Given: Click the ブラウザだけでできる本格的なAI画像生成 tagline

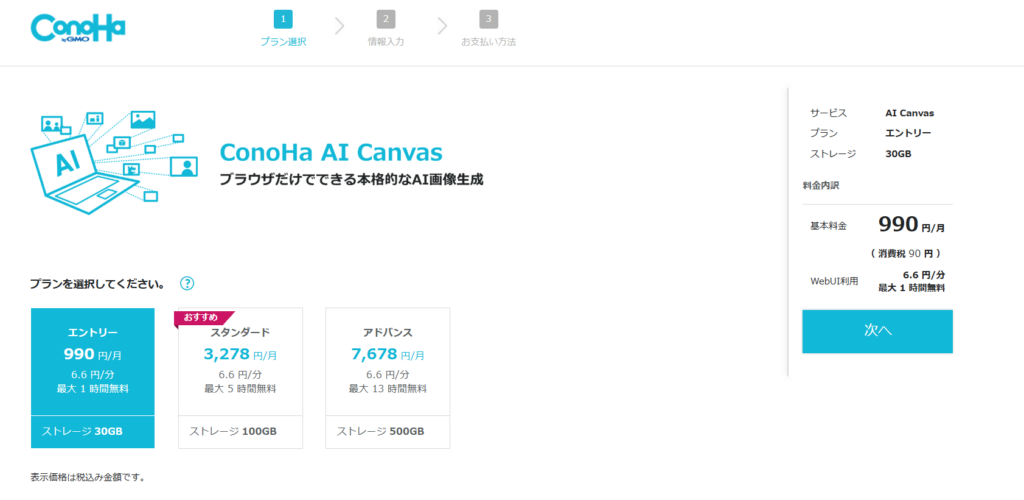Looking at the screenshot, I should (351, 180).
